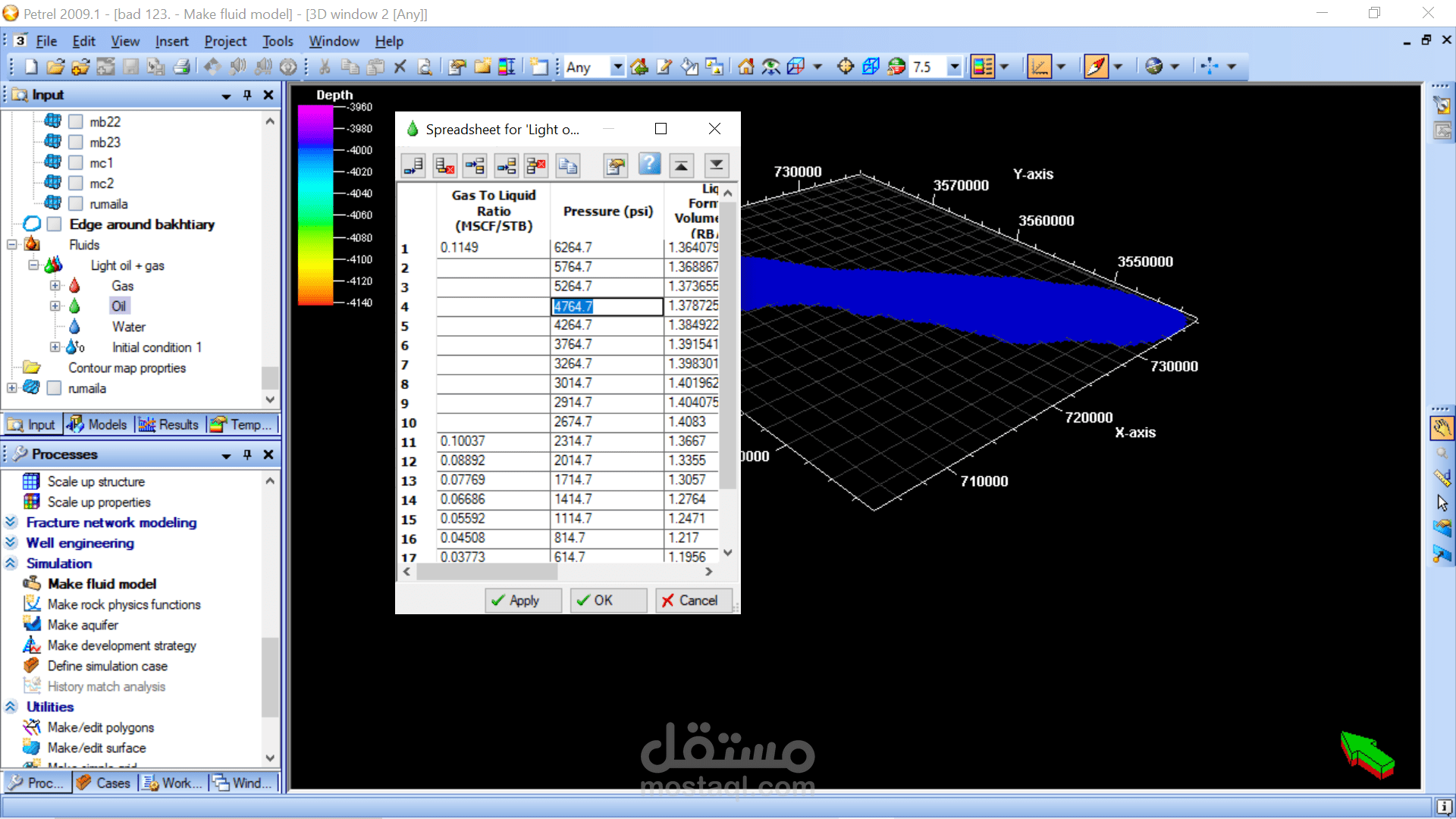This screenshot has width=1456, height=819.
Task: Click the spreadsheet horizontal scrollbar thumb
Action: 487,572
